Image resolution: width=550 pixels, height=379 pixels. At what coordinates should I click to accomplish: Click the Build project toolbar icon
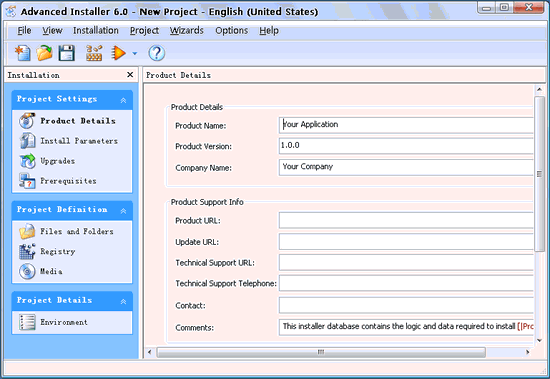[x=94, y=53]
